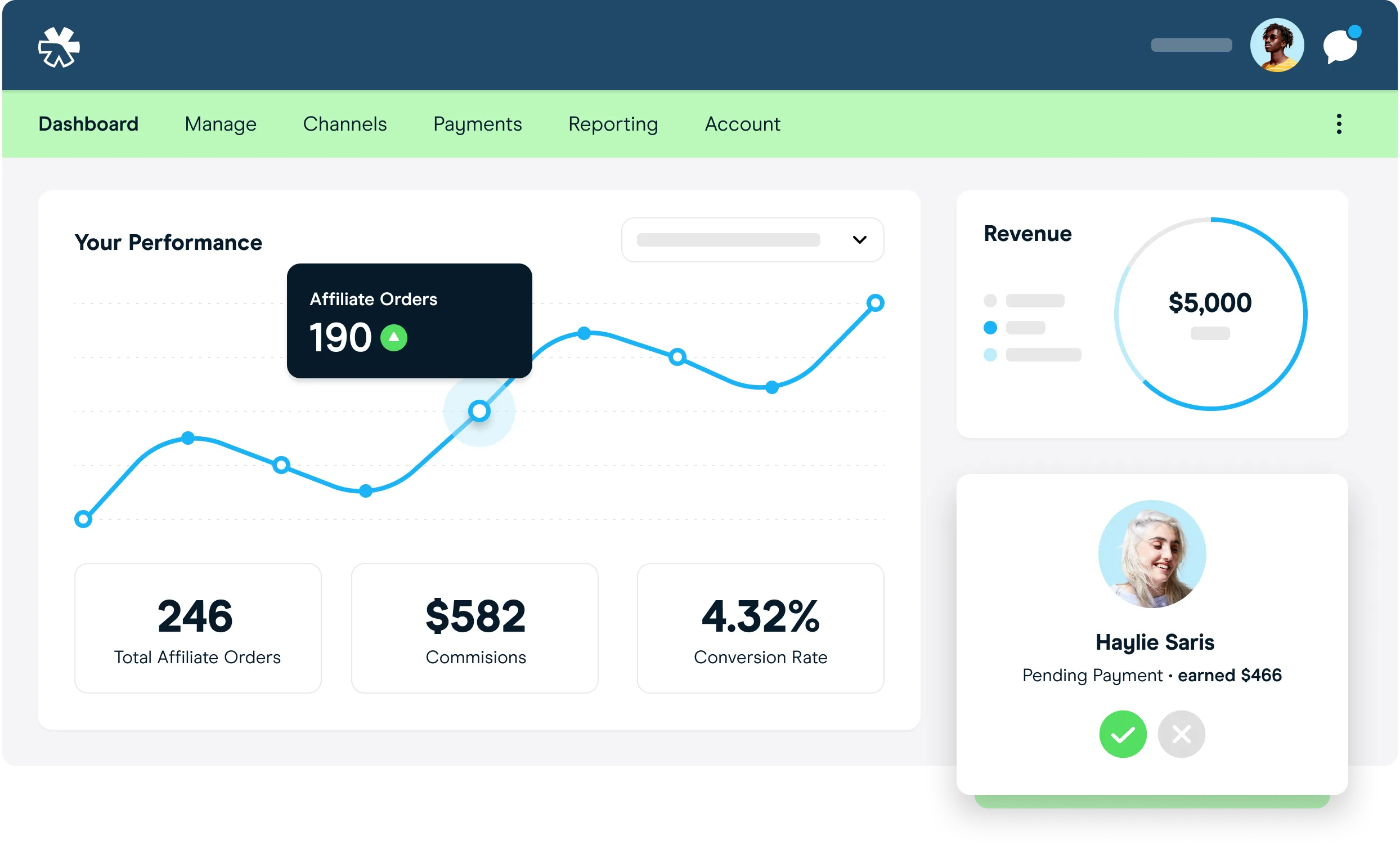Toggle the approve button for Haylie Saris
The width and height of the screenshot is (1400, 849).
pyautogui.click(x=1122, y=733)
